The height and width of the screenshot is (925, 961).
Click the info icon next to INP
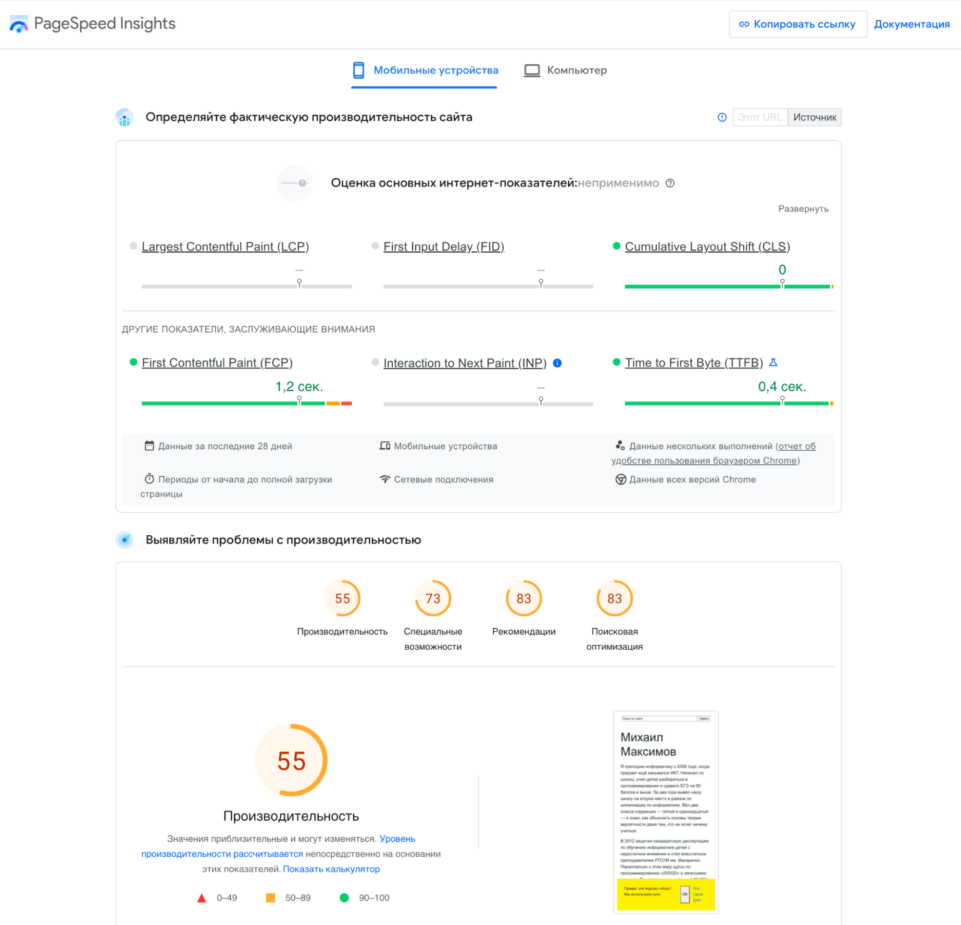pyautogui.click(x=557, y=363)
